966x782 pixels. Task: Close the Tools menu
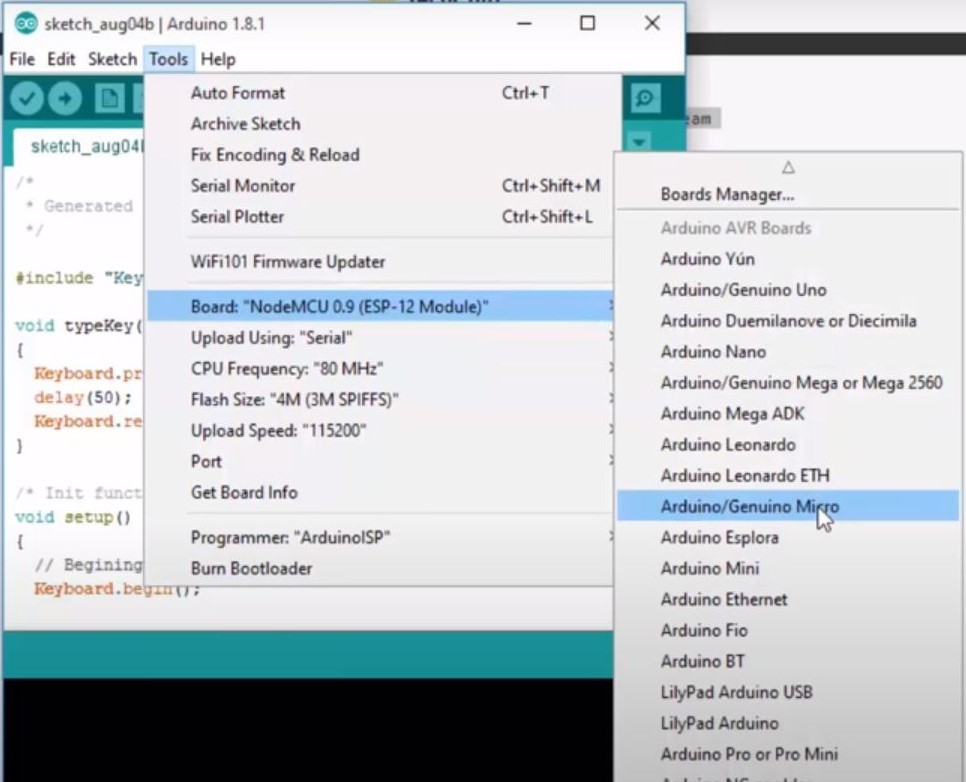click(169, 59)
